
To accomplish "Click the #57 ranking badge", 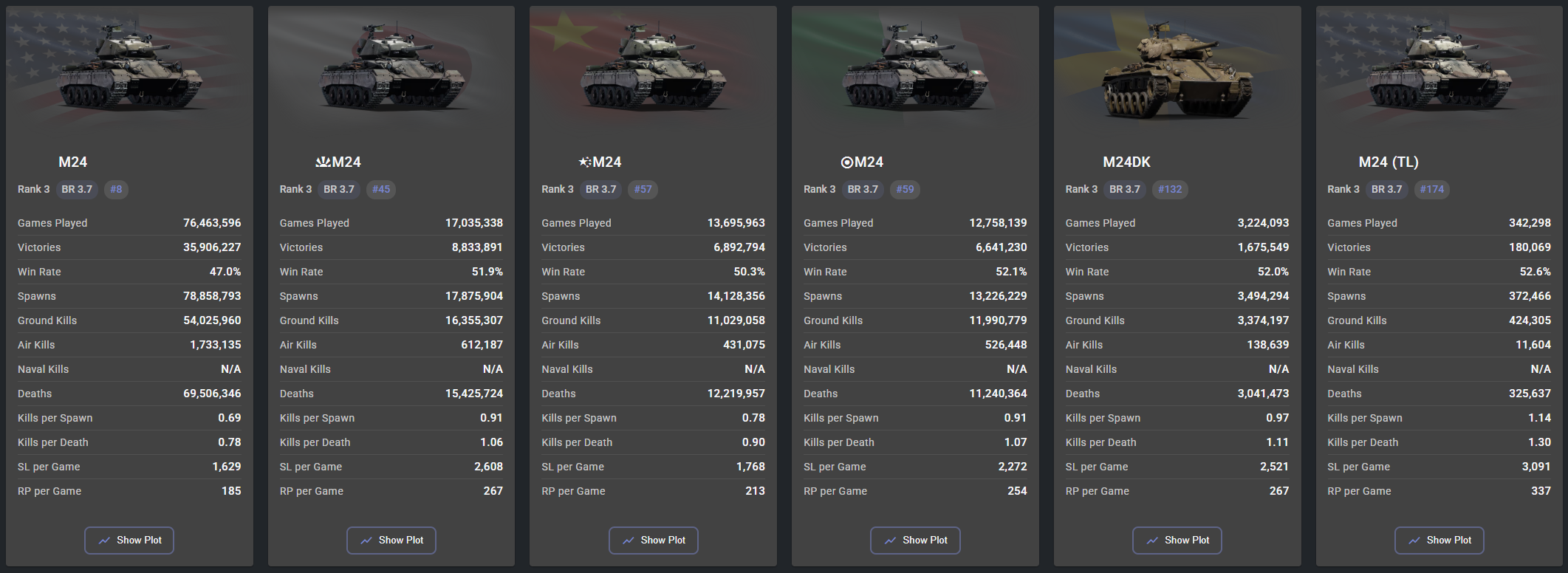I will coord(643,189).
